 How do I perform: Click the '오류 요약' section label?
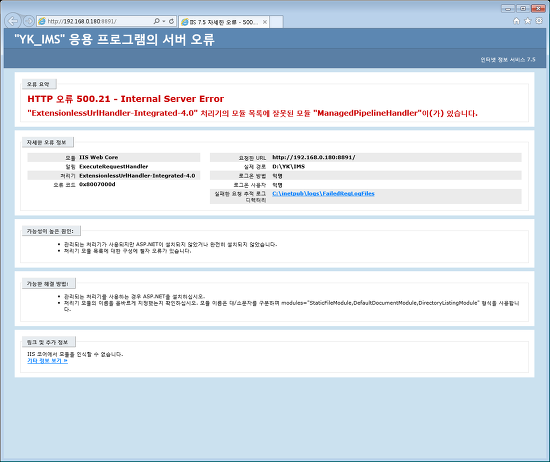tap(38, 84)
